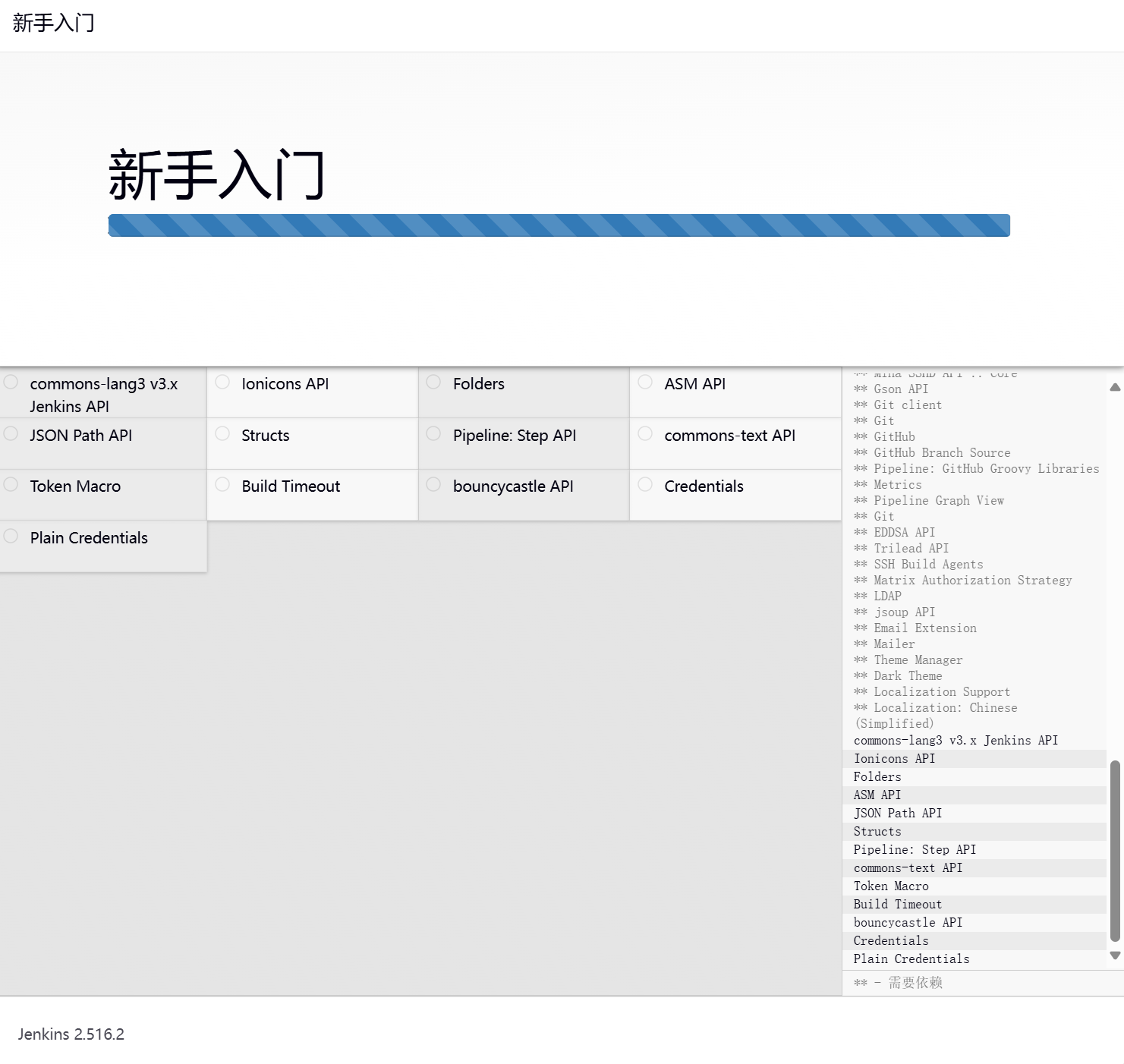Click bouncycastle API row in install log
Image resolution: width=1124 pixels, height=1064 pixels.
(974, 923)
